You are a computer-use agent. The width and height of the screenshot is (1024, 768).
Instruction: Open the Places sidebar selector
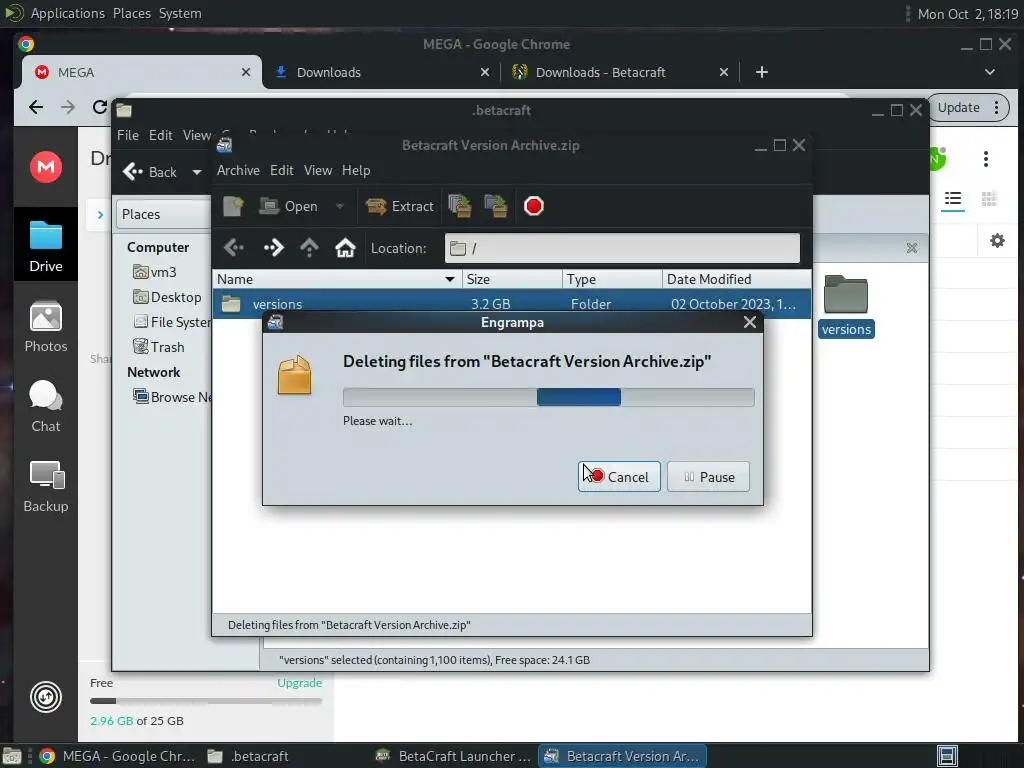click(163, 214)
